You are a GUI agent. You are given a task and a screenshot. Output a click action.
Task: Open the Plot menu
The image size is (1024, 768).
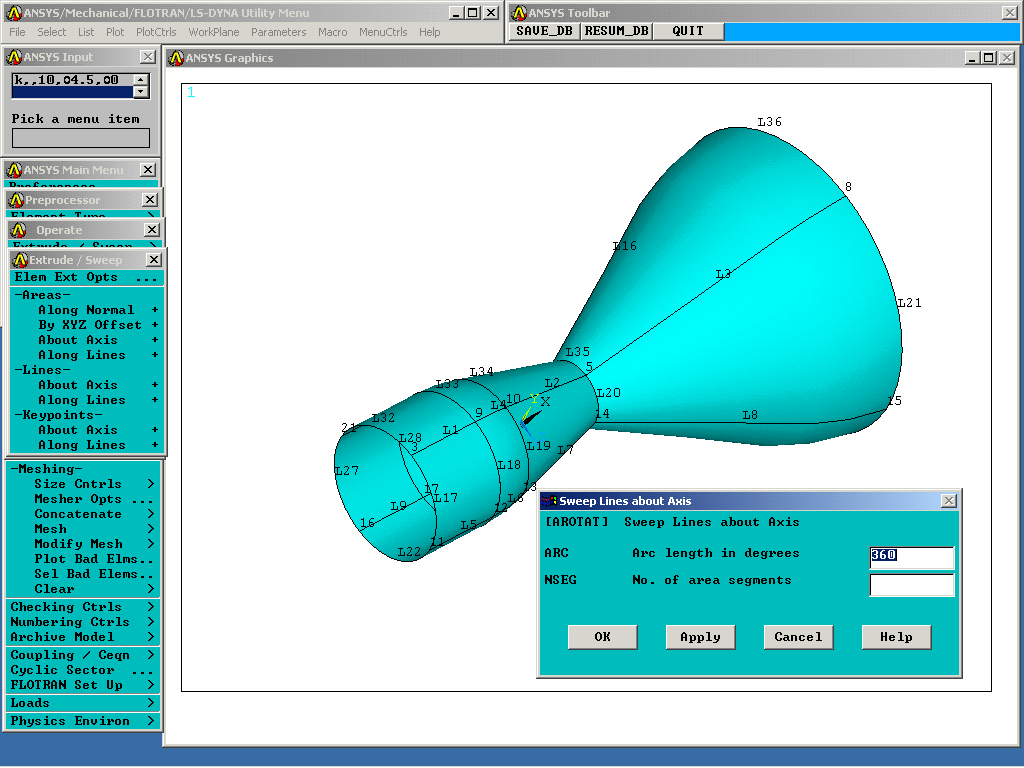(x=115, y=32)
